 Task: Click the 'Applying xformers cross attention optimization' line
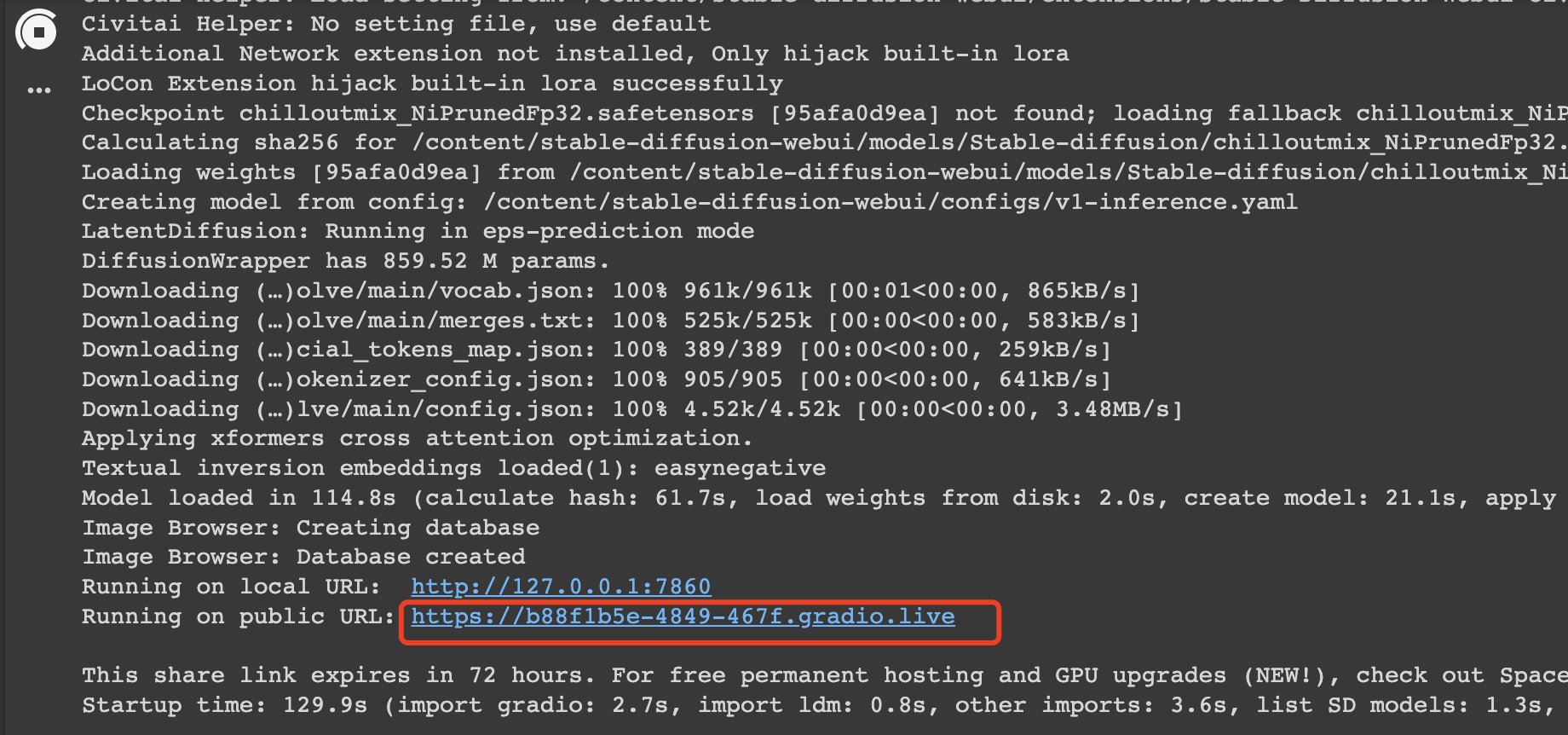coord(418,438)
